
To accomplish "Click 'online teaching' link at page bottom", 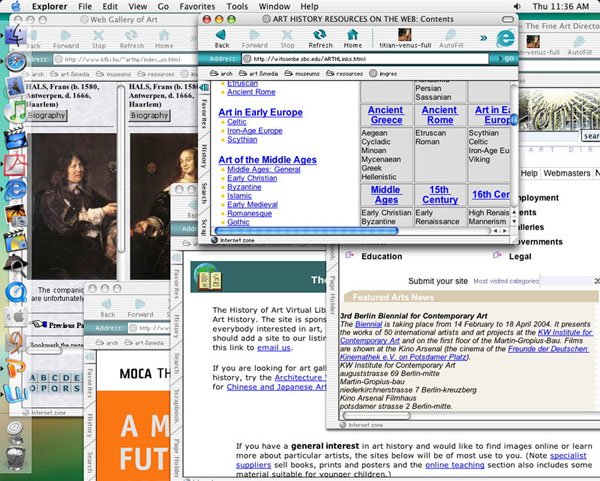I will [x=455, y=465].
